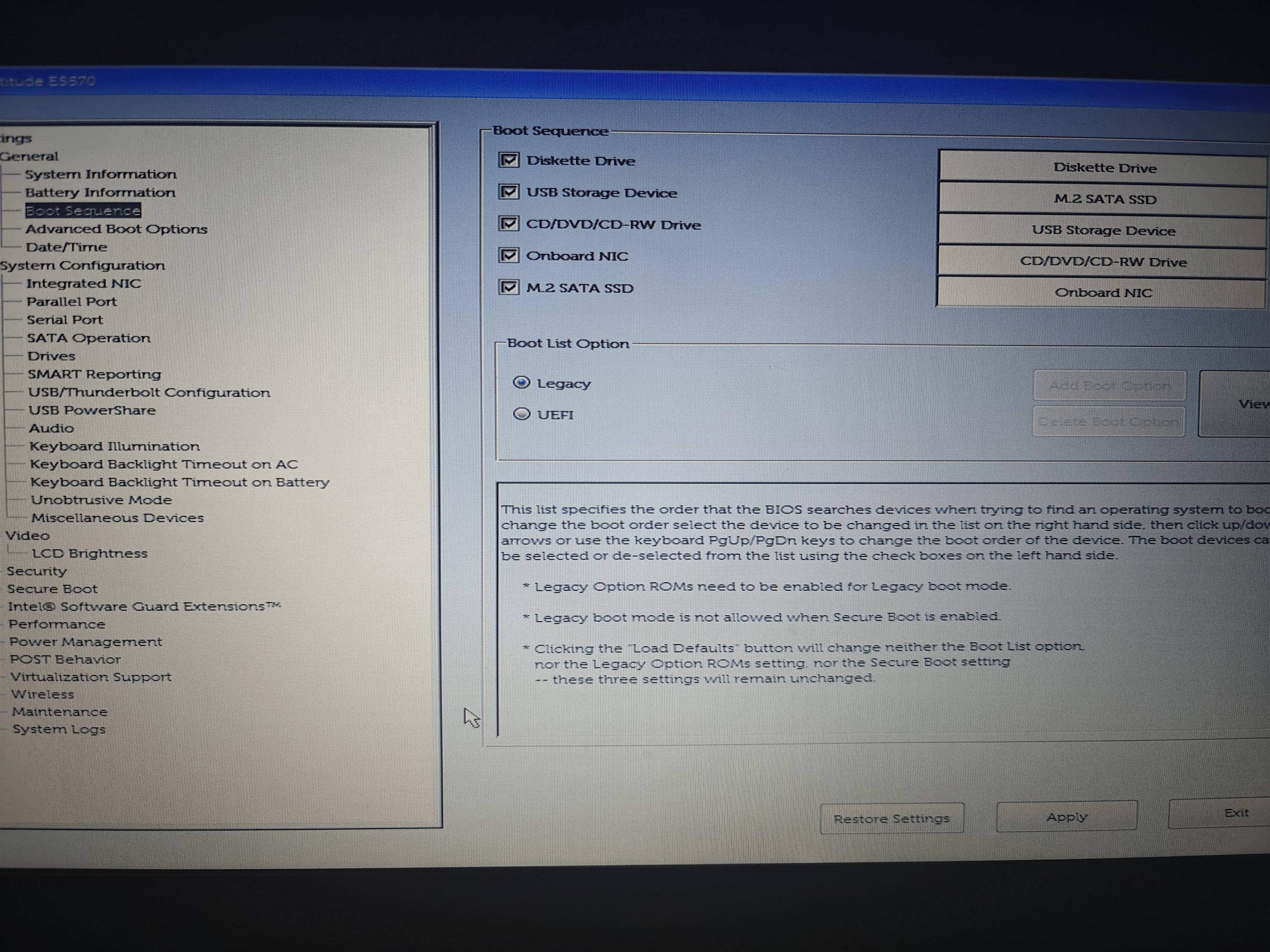Expand Power Management section
Viewport: 1270px width, 952px height.
[86, 642]
